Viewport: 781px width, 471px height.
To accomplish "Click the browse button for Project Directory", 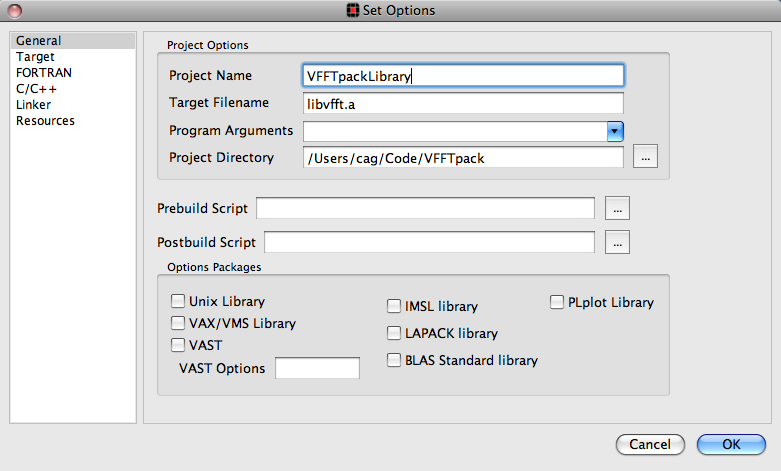I will [645, 157].
